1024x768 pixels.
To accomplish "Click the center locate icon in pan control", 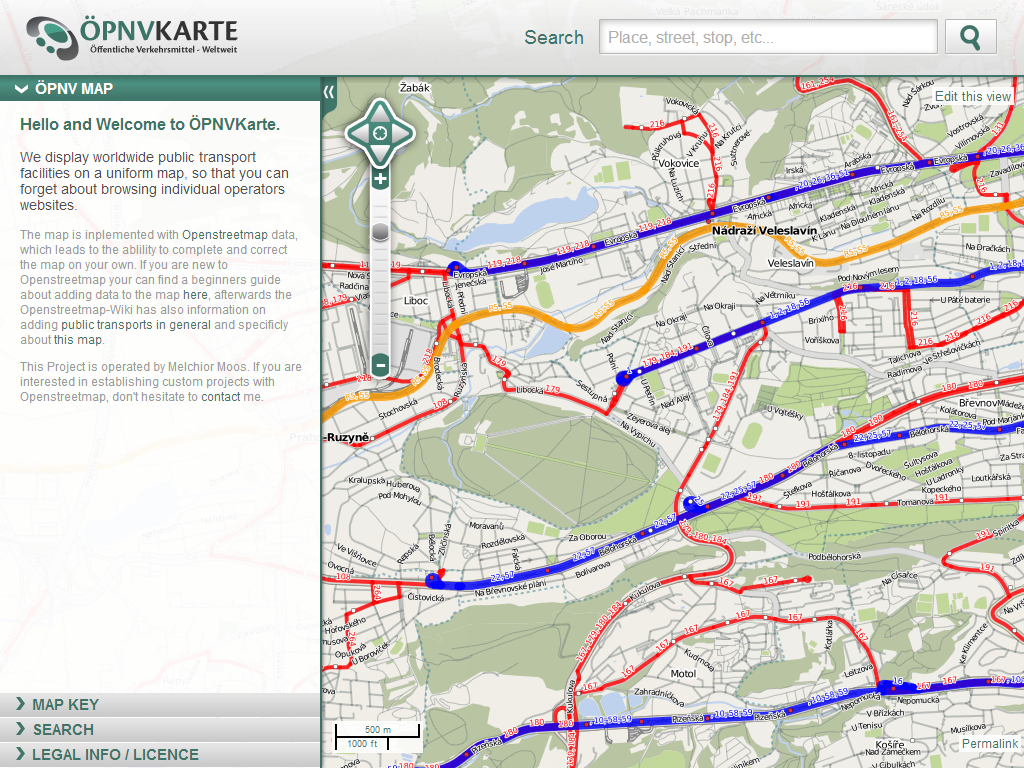I will pyautogui.click(x=380, y=132).
